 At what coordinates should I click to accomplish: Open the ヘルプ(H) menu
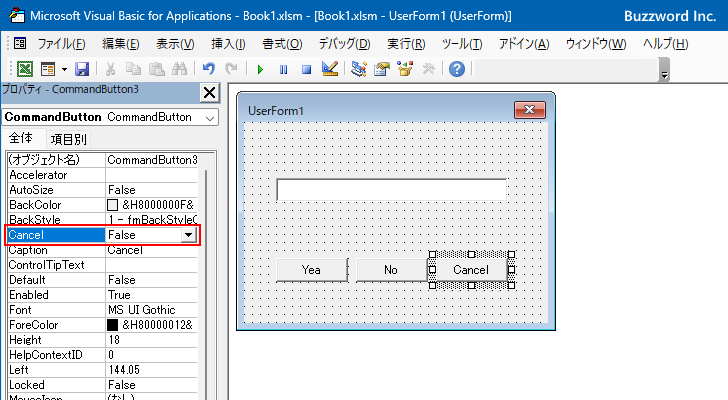click(665, 44)
